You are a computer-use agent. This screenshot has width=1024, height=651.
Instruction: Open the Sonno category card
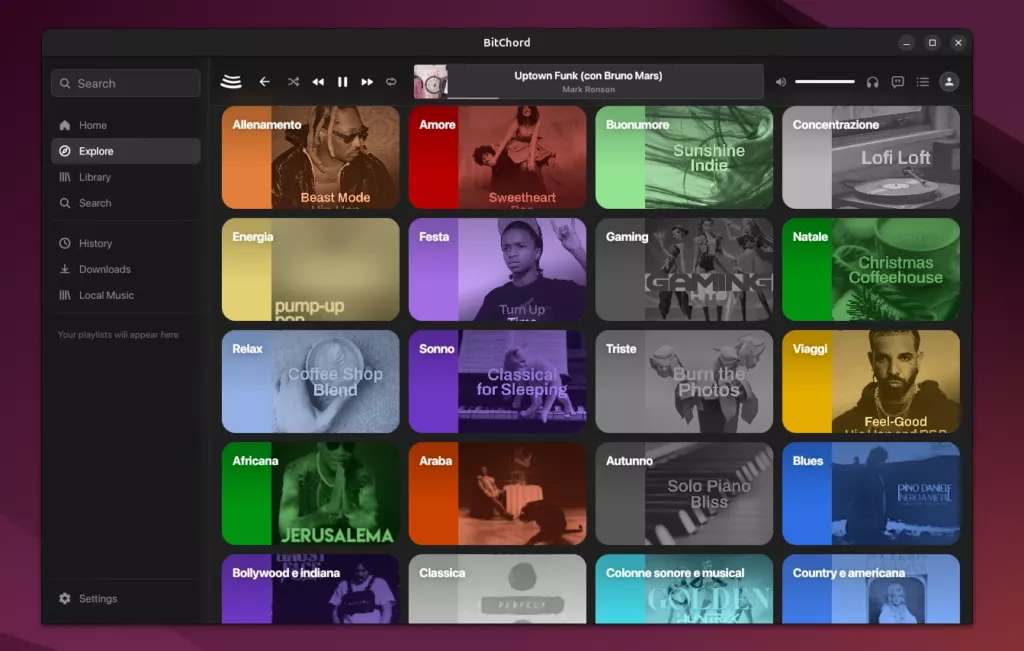(498, 381)
